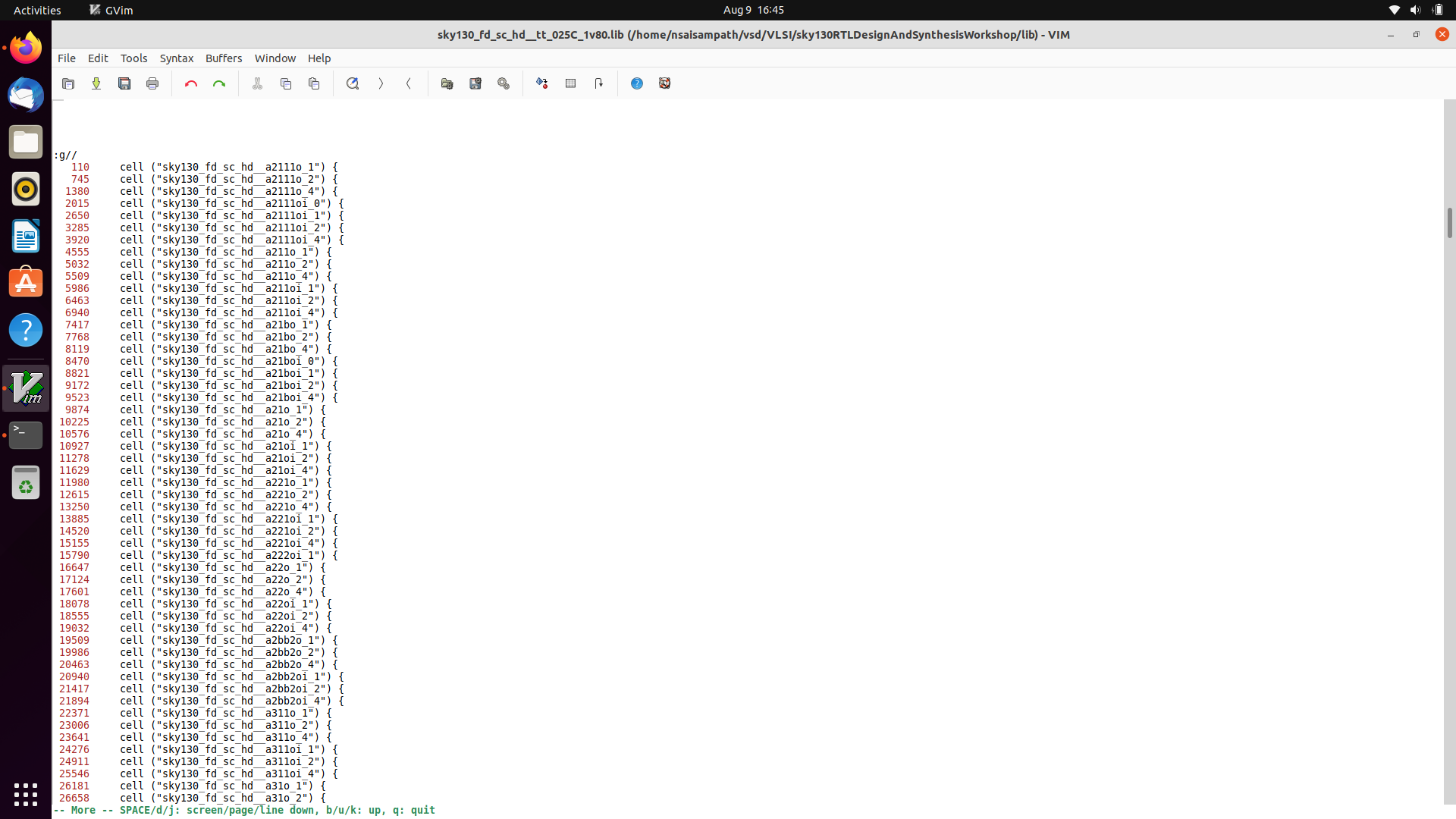Click the Find and Replace icon
1456x819 pixels.
click(x=353, y=83)
